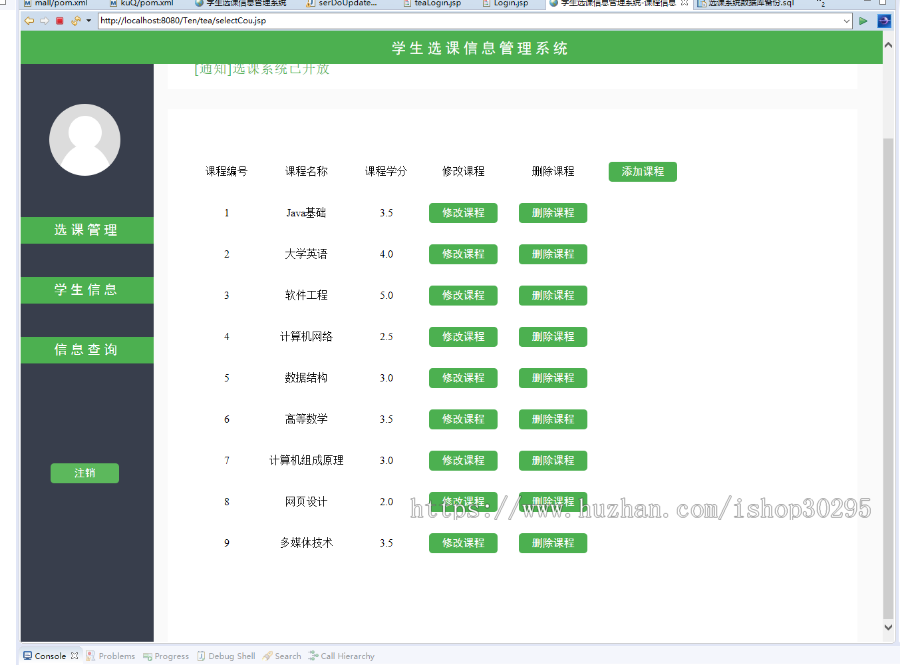Image resolution: width=900 pixels, height=665 pixels.
Task: Click the forward navigation arrow
Action: pyautogui.click(x=44, y=20)
